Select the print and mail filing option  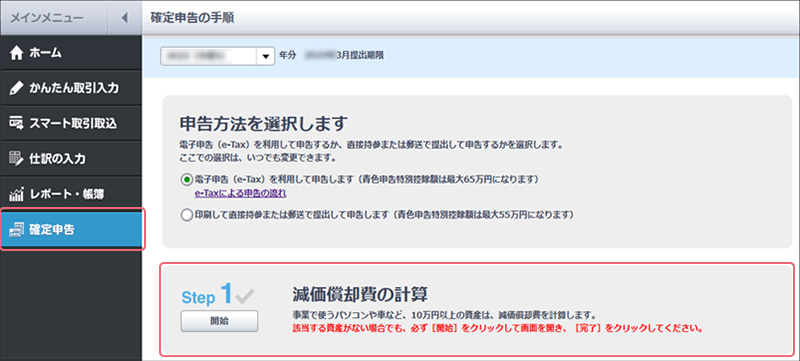[x=186, y=215]
